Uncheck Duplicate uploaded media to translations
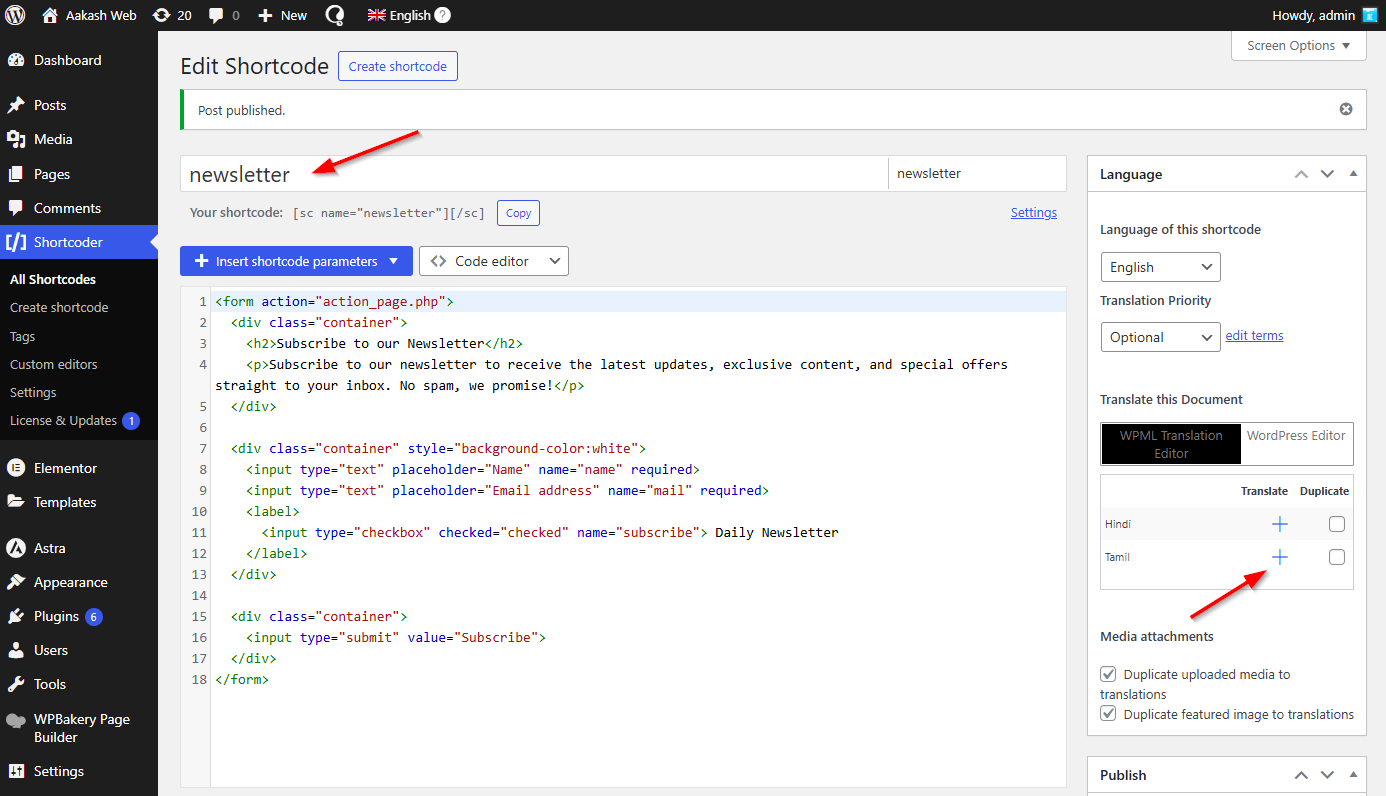 (x=1108, y=674)
